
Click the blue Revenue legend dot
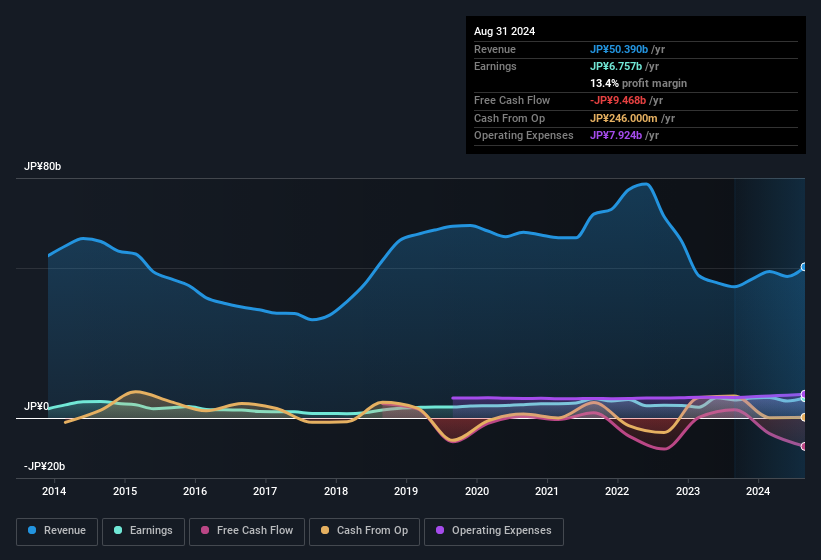(32, 531)
